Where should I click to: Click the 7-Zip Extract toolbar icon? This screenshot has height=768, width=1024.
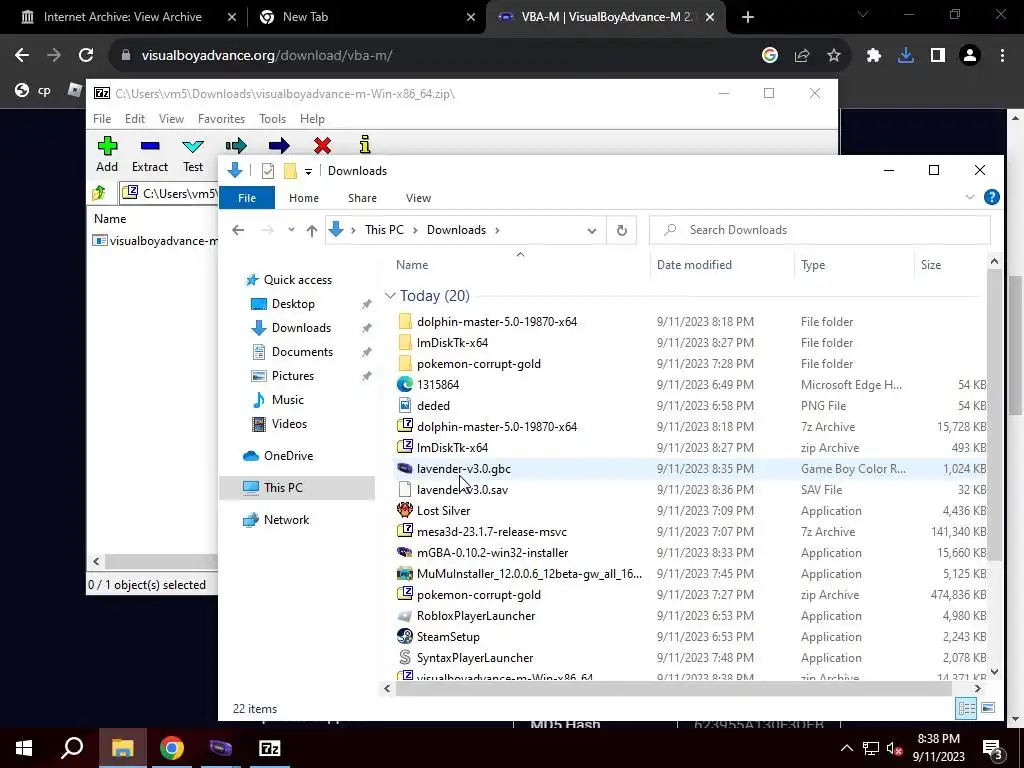[150, 145]
